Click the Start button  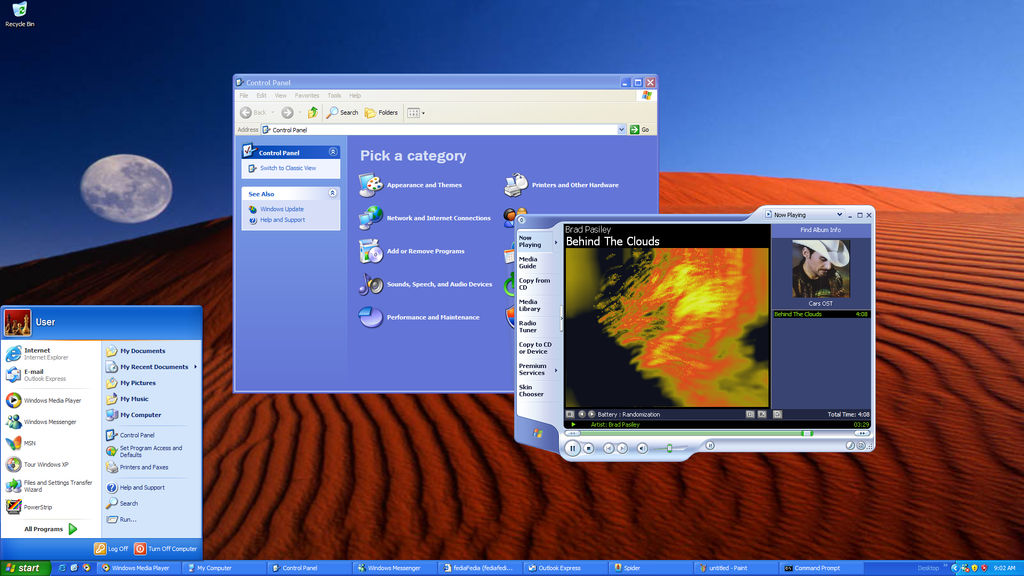[25, 568]
